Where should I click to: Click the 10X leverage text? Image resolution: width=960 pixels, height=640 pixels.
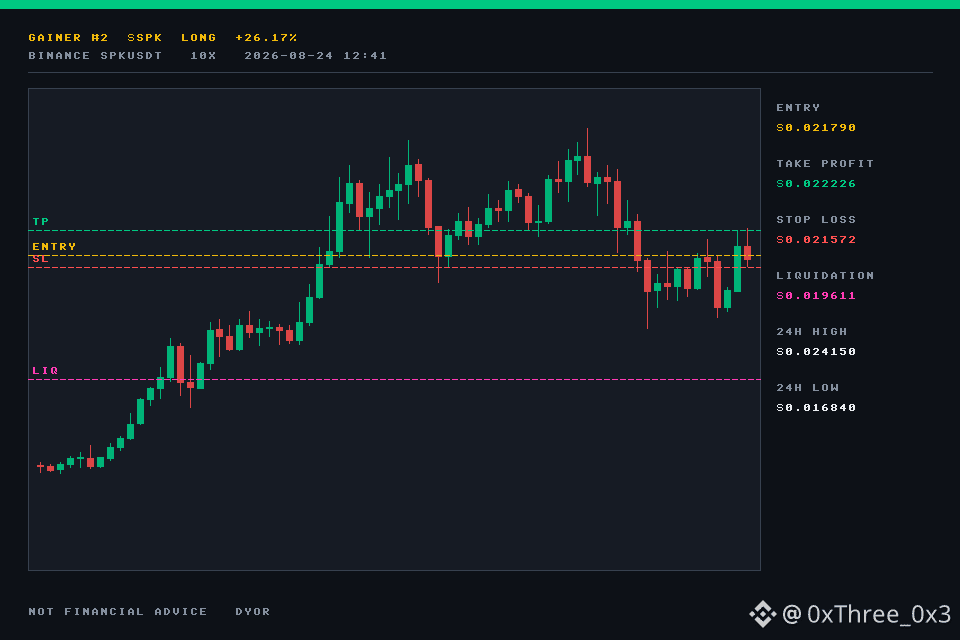click(x=203, y=55)
